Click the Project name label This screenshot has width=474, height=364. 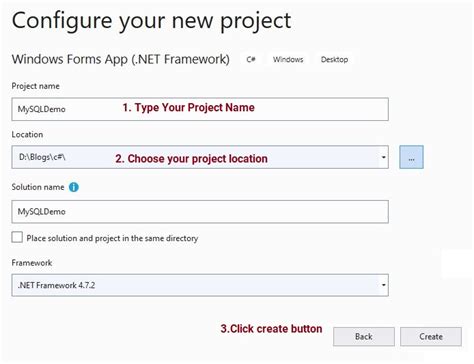[x=36, y=86]
